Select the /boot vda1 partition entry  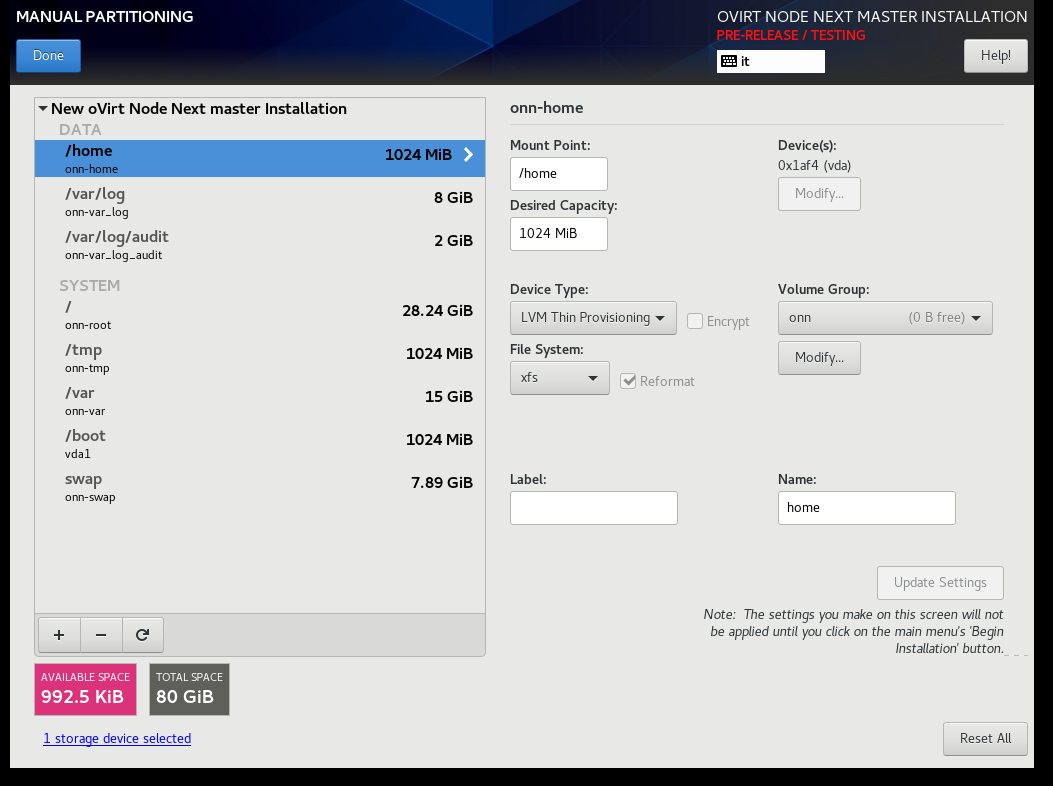click(x=260, y=443)
